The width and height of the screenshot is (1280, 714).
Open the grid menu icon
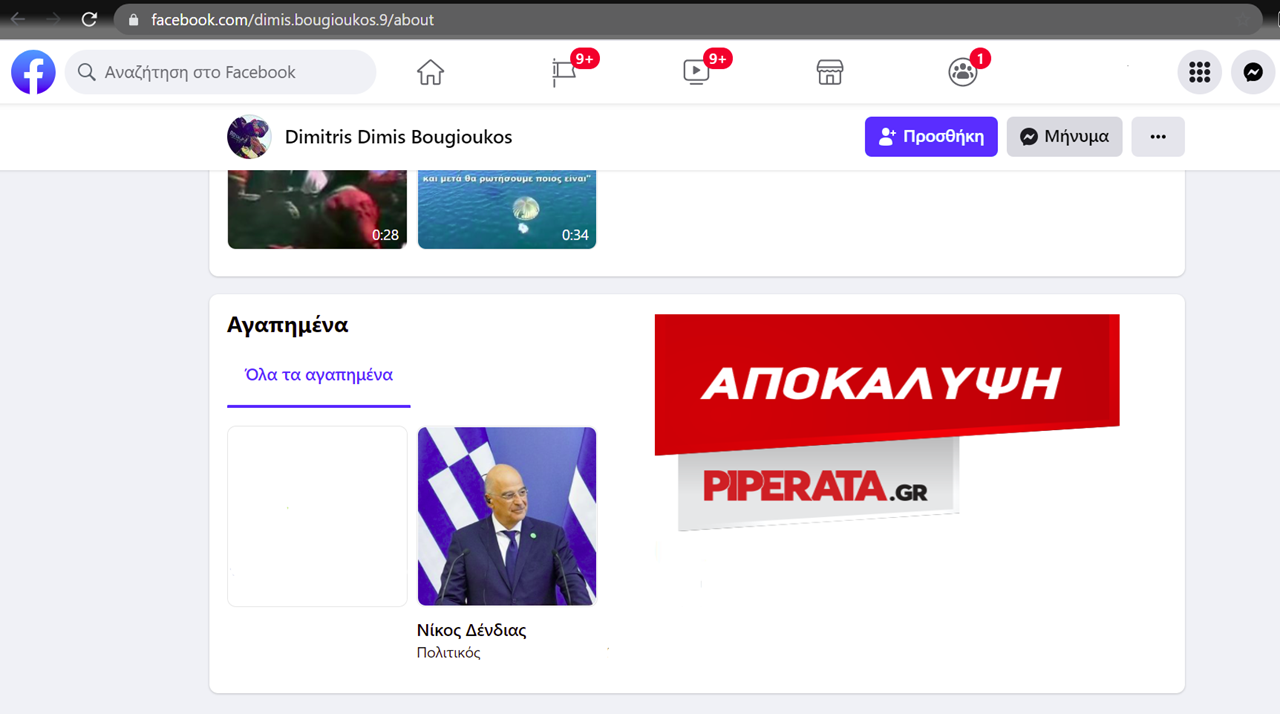1199,73
